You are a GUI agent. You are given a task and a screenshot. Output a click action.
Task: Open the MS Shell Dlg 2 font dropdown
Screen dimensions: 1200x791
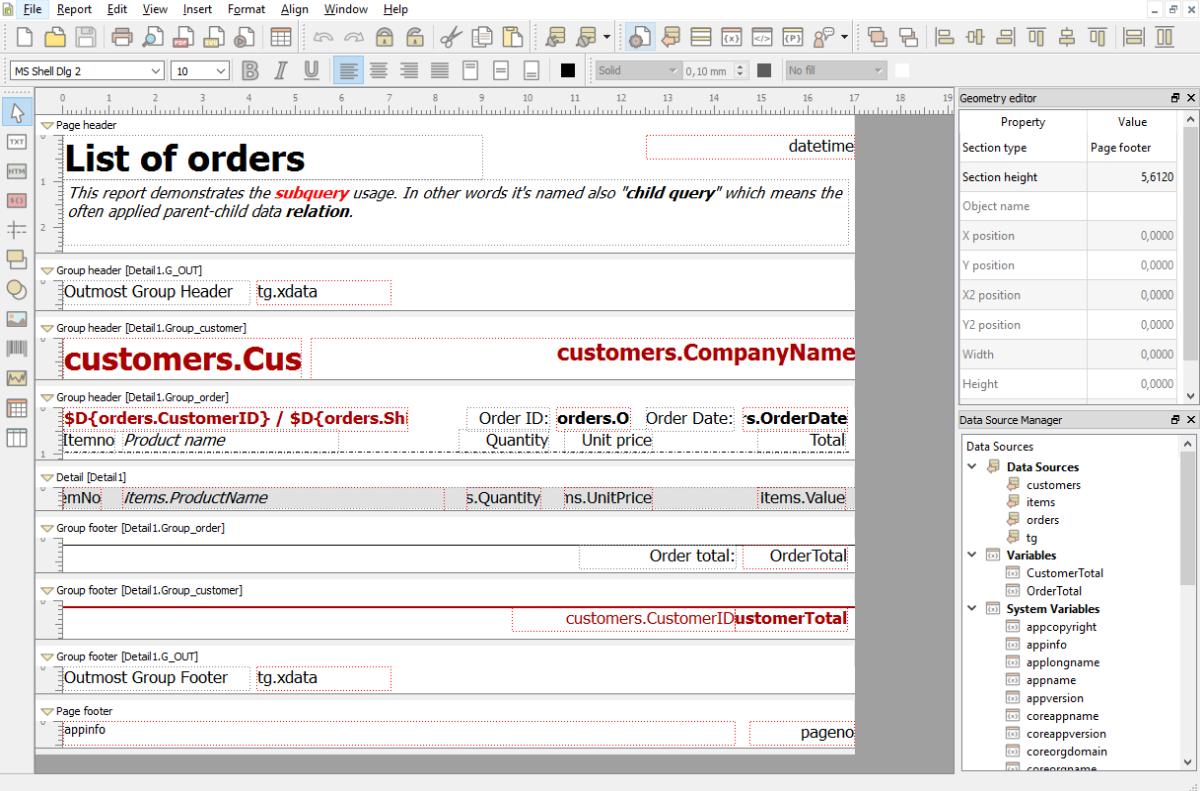[x=87, y=71]
